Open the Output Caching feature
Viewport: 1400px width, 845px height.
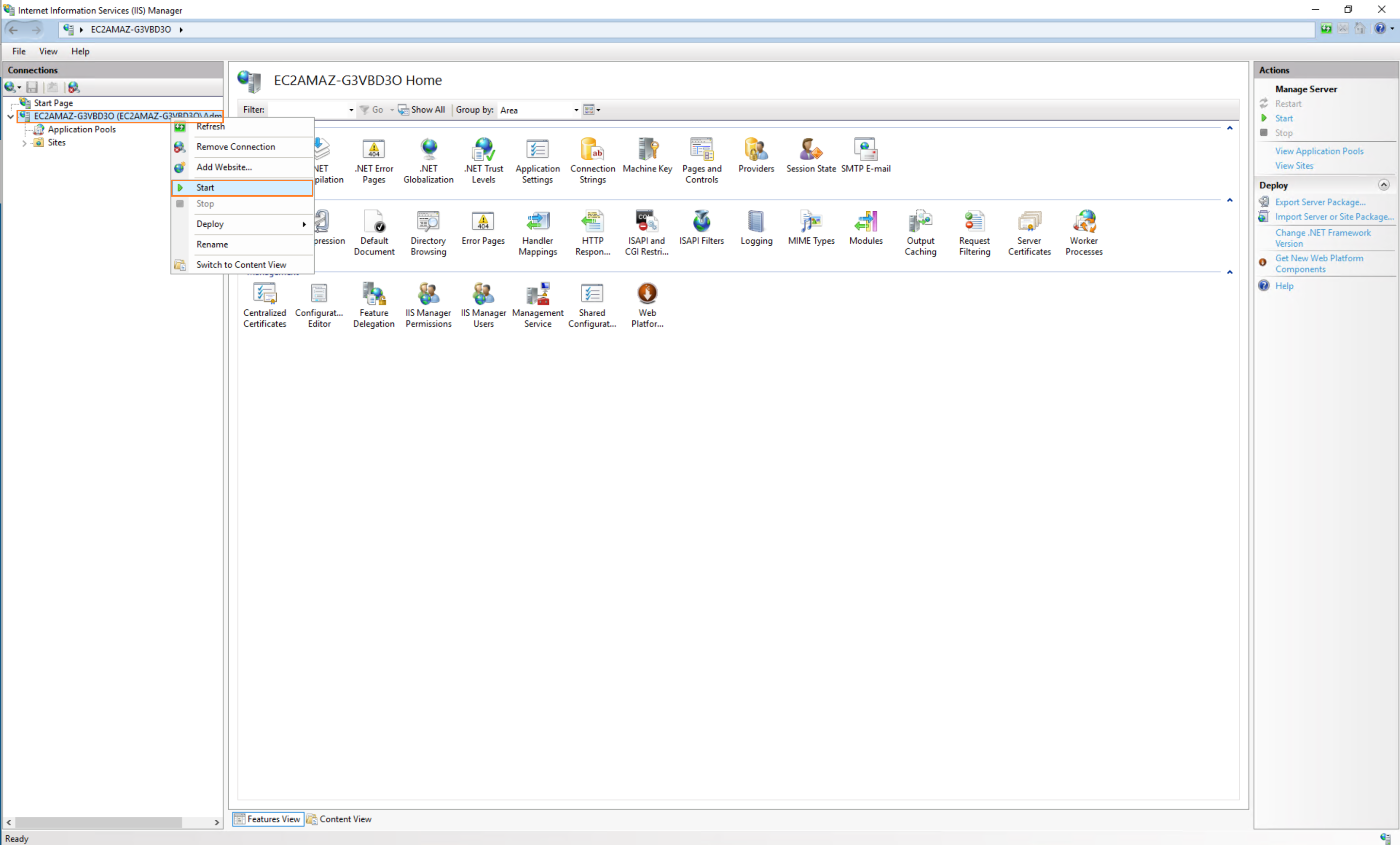[920, 233]
